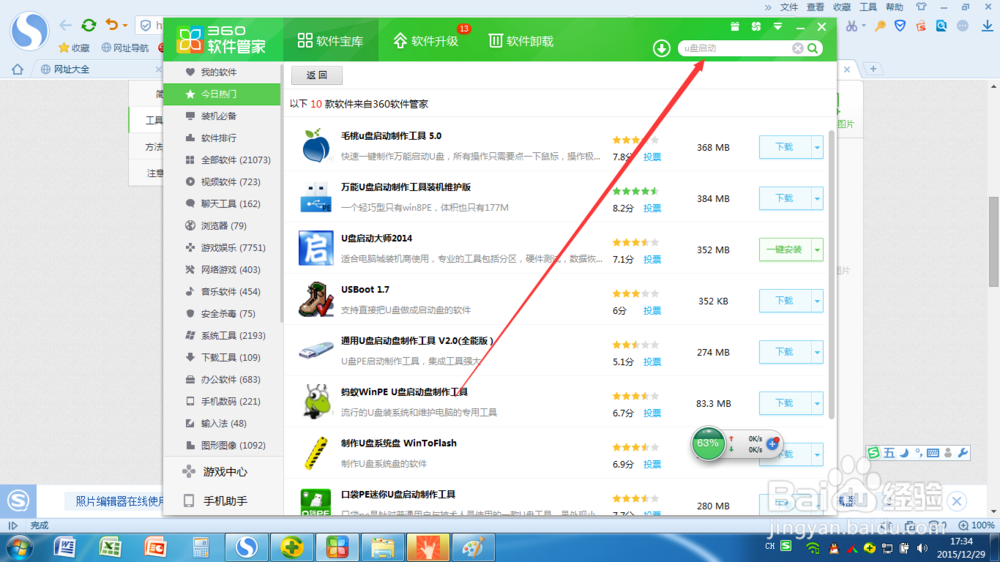Open 音乐软件 (454) category
This screenshot has width=1000, height=562.
point(221,292)
